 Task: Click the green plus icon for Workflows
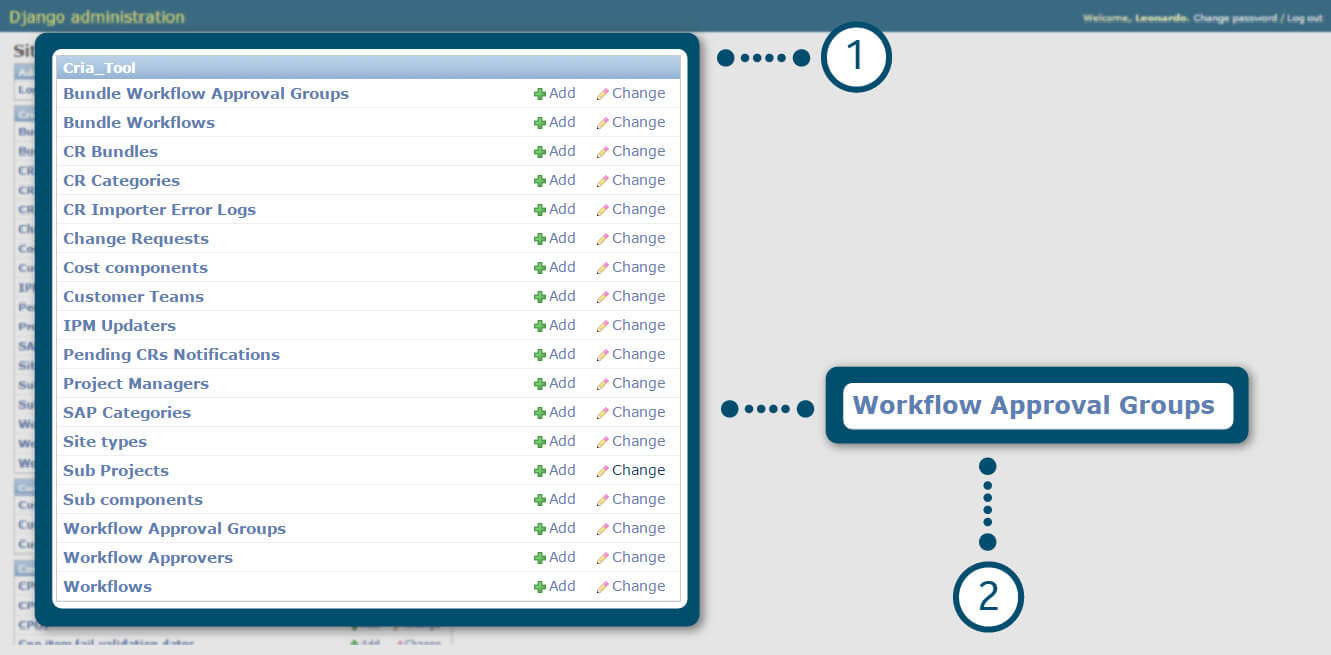pos(539,587)
